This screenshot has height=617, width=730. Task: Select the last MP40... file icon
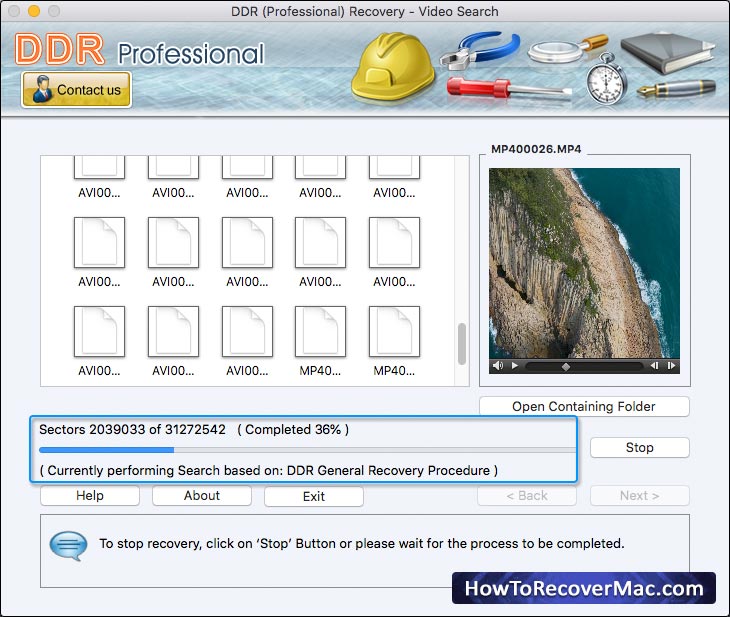tap(394, 332)
